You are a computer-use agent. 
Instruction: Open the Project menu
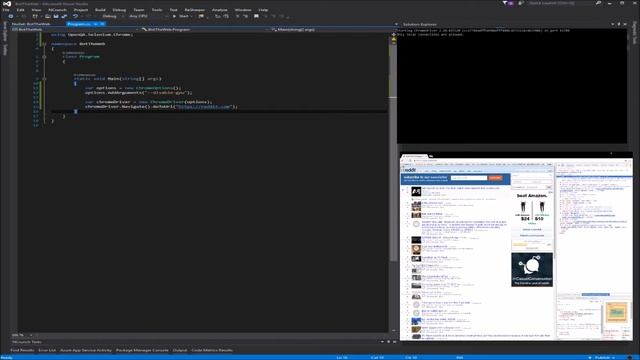[x=81, y=10]
